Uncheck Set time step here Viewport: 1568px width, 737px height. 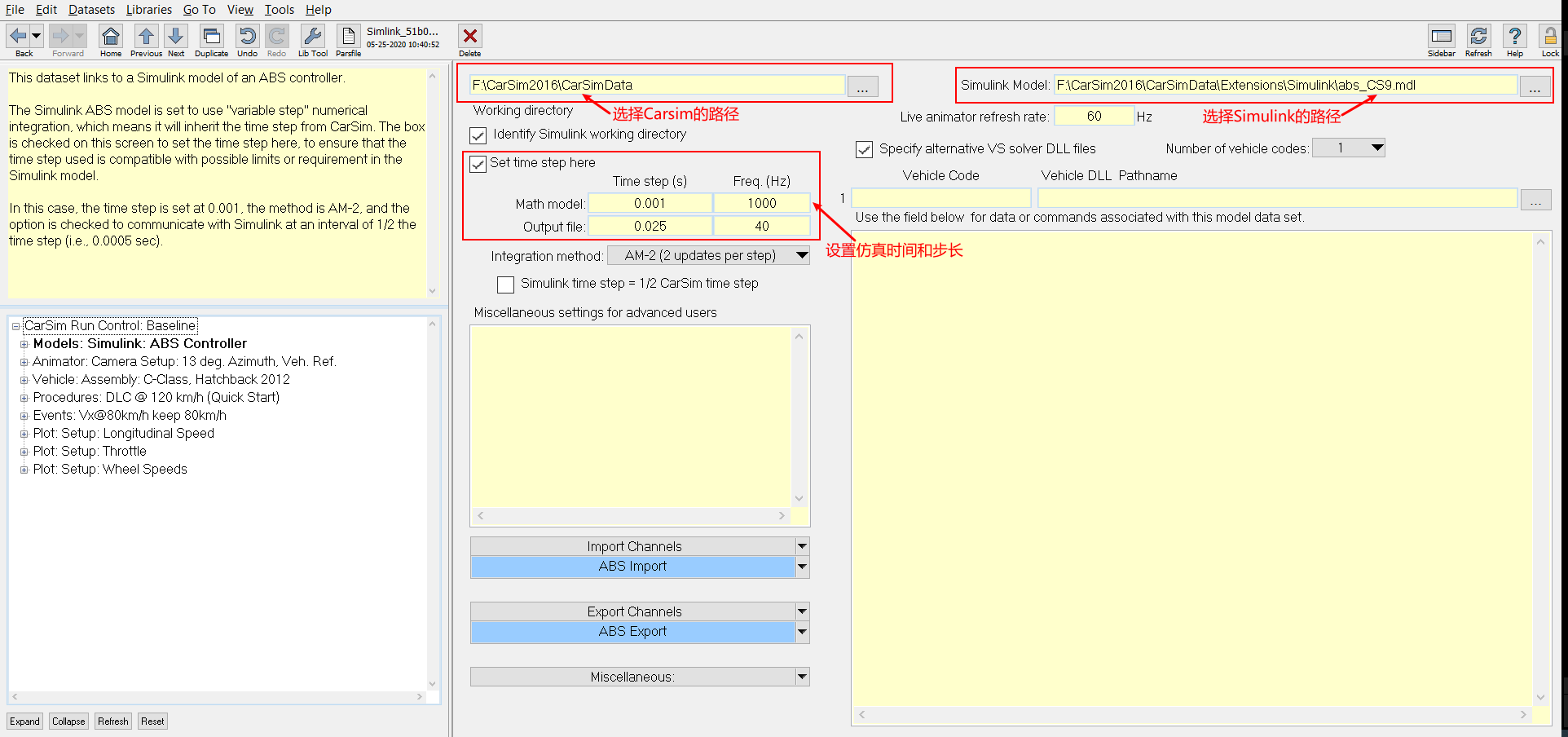(478, 164)
